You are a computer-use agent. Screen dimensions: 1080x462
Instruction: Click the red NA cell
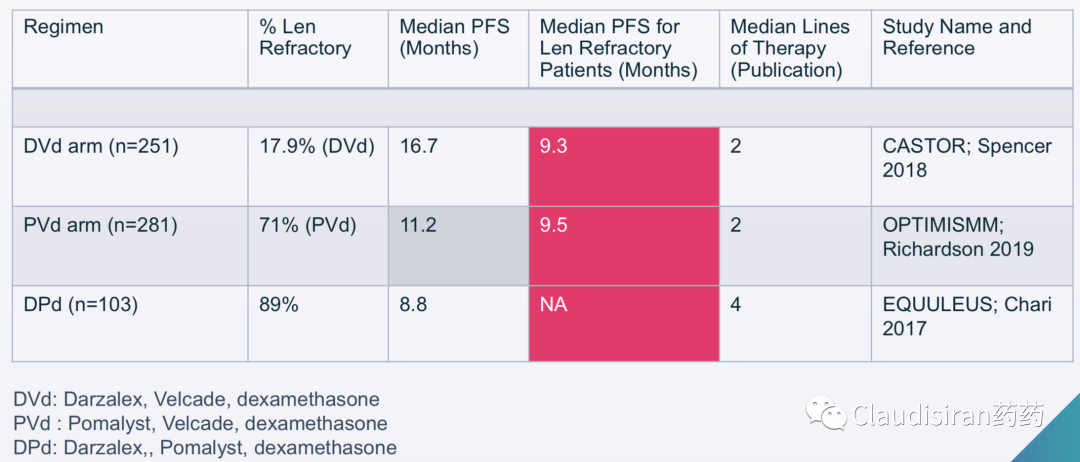point(624,323)
